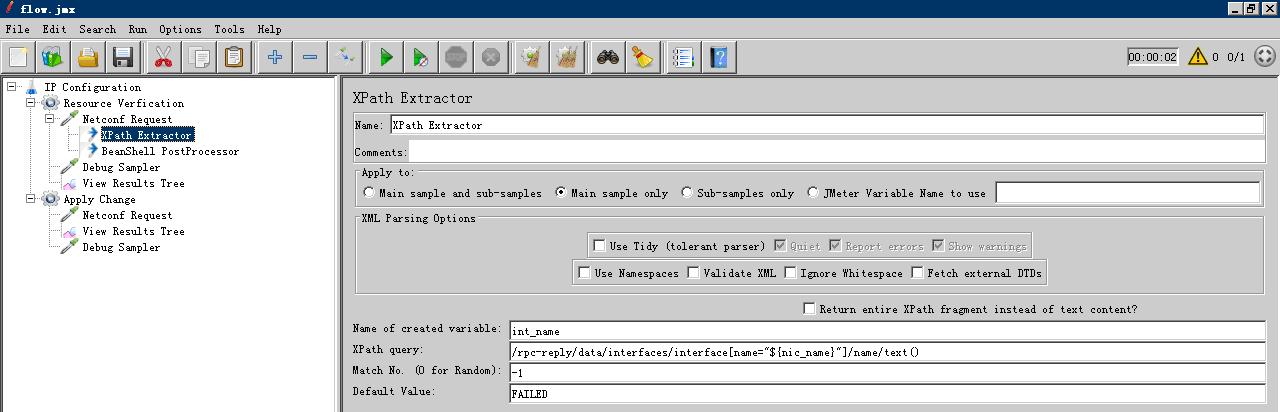Expand all tree nodes with plus icon

275,57
